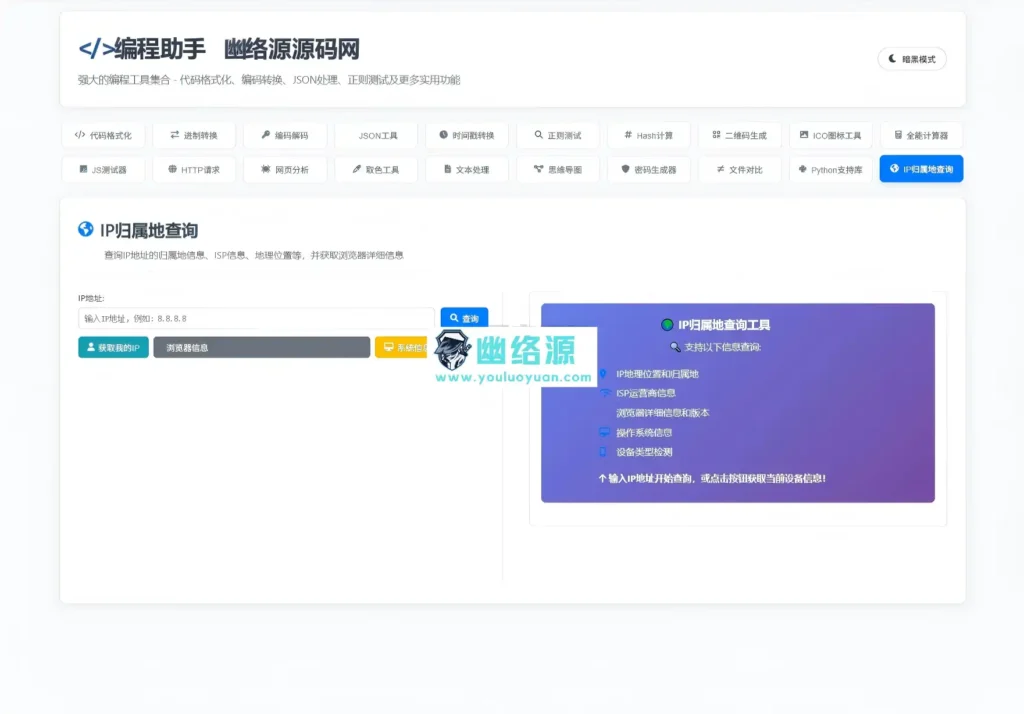1024x714 pixels.
Task: Select the 文件对比 tab
Action: (x=739, y=169)
